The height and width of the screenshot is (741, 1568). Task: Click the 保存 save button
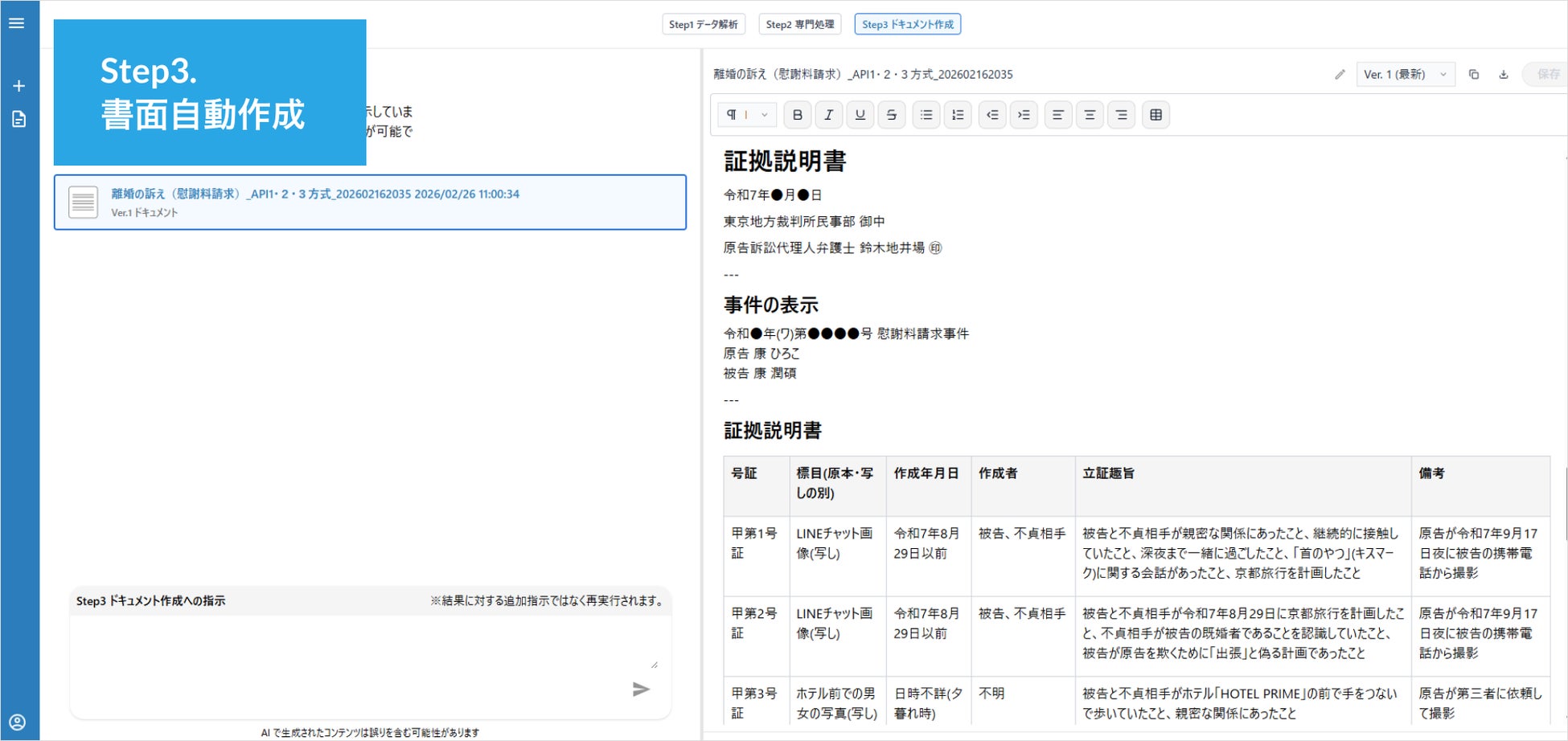1547,75
